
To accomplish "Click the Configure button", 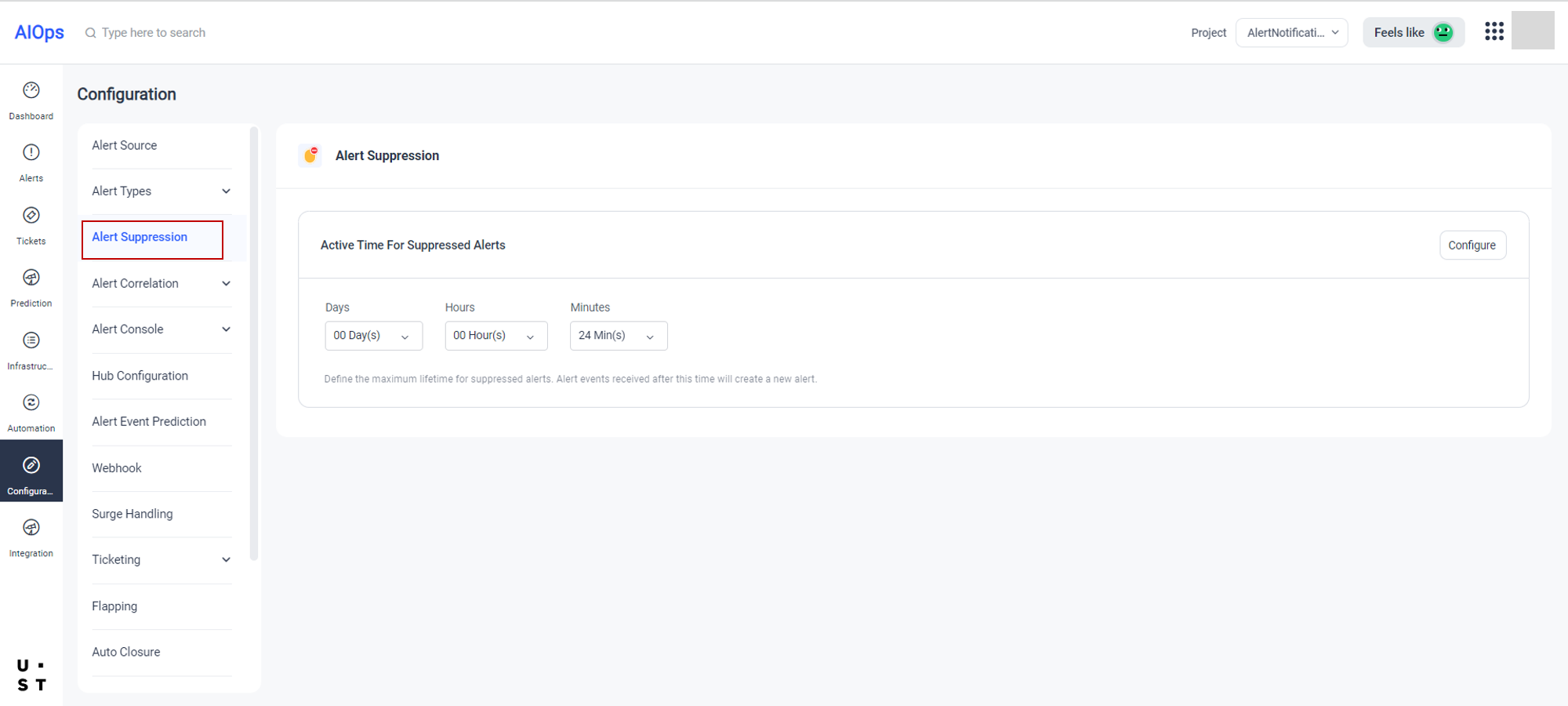I will tap(1472, 246).
